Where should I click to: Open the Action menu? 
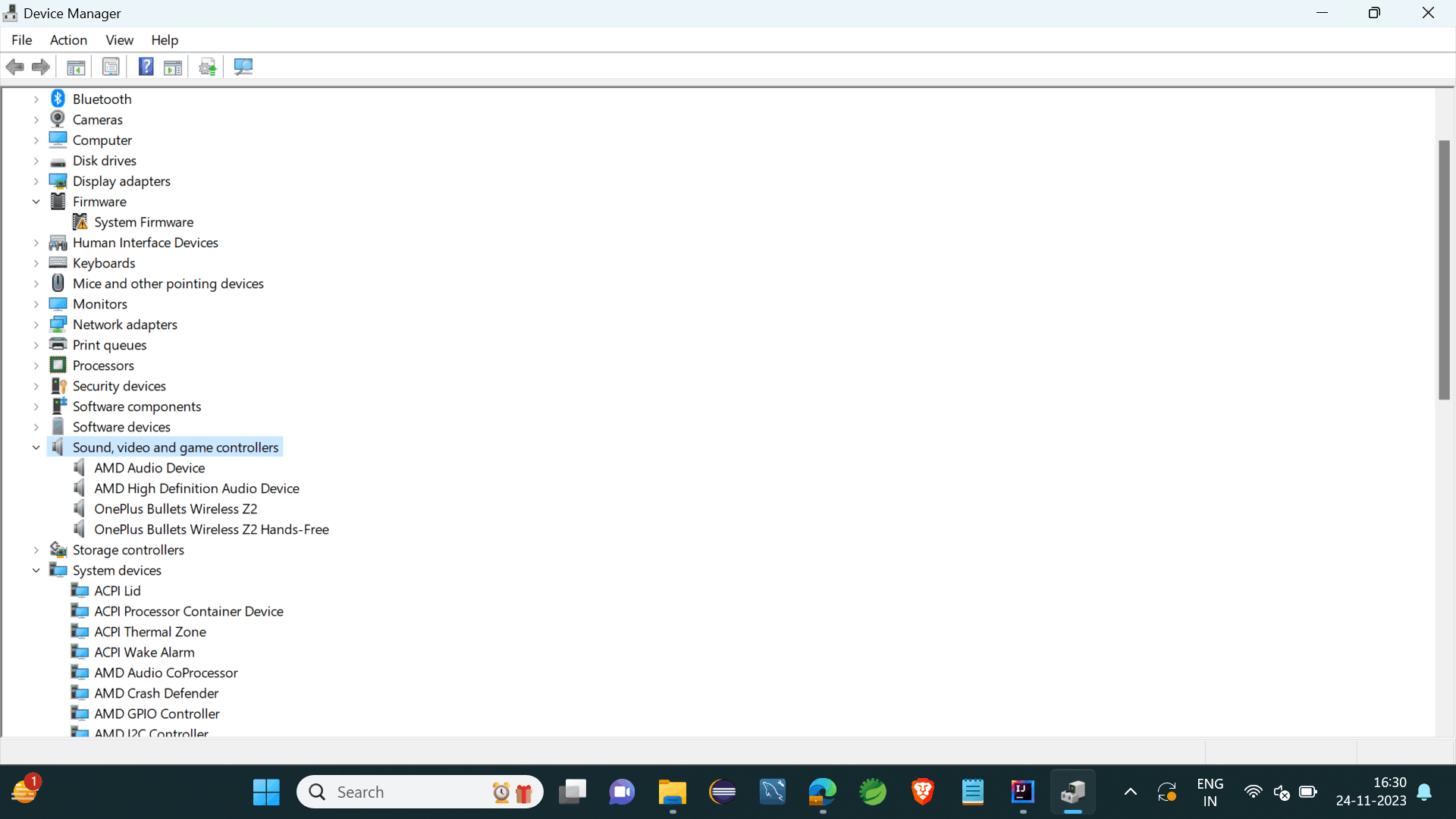(x=68, y=40)
